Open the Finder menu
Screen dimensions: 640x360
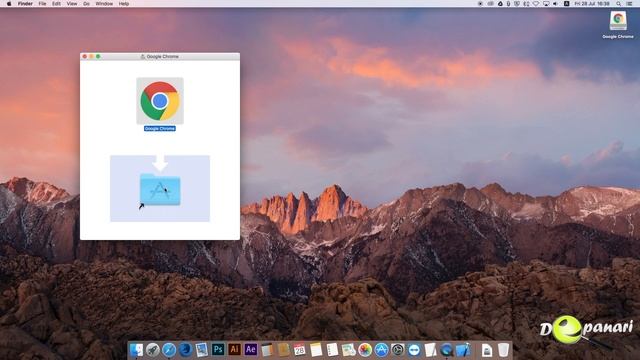pos(25,4)
